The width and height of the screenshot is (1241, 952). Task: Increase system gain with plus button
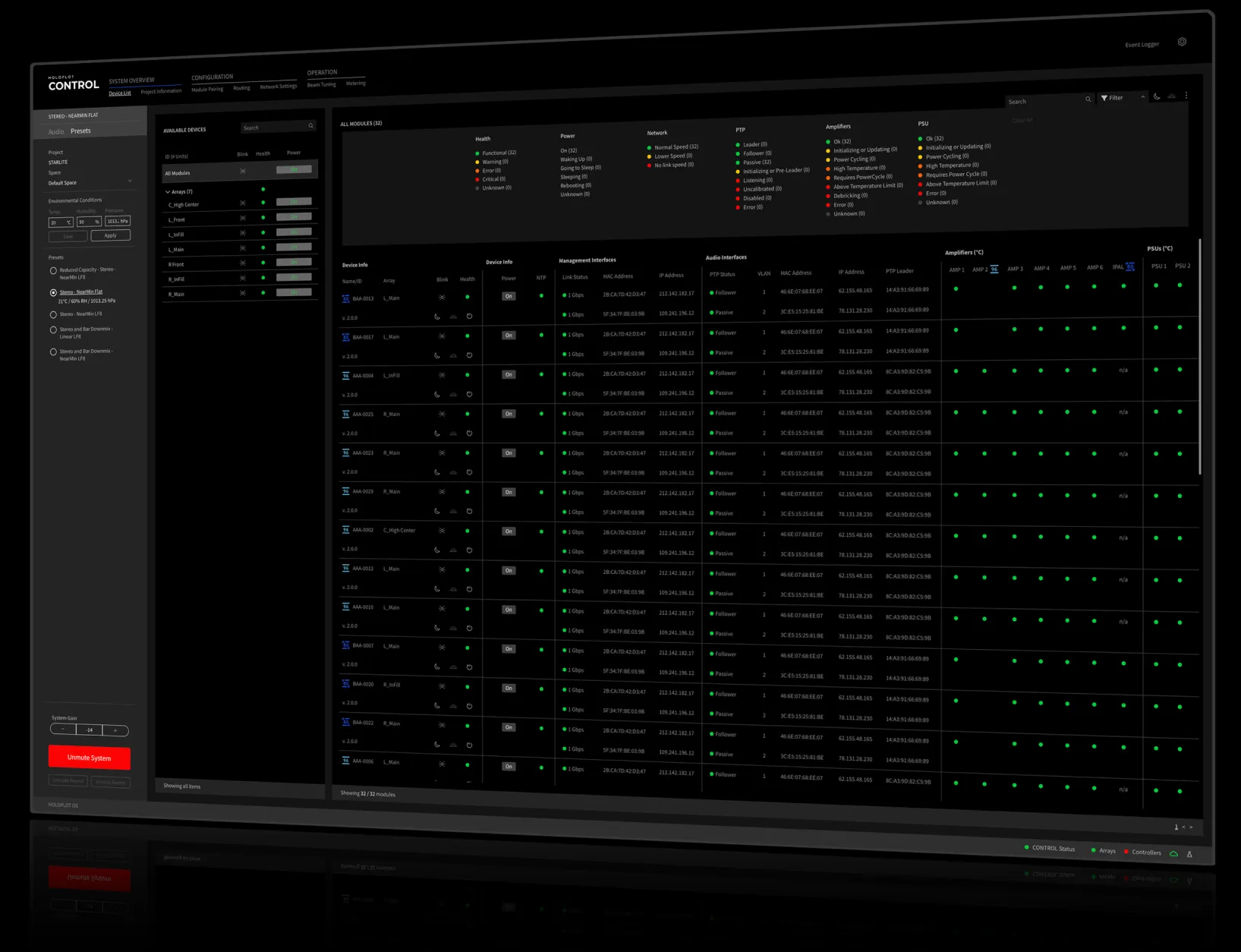[x=115, y=730]
